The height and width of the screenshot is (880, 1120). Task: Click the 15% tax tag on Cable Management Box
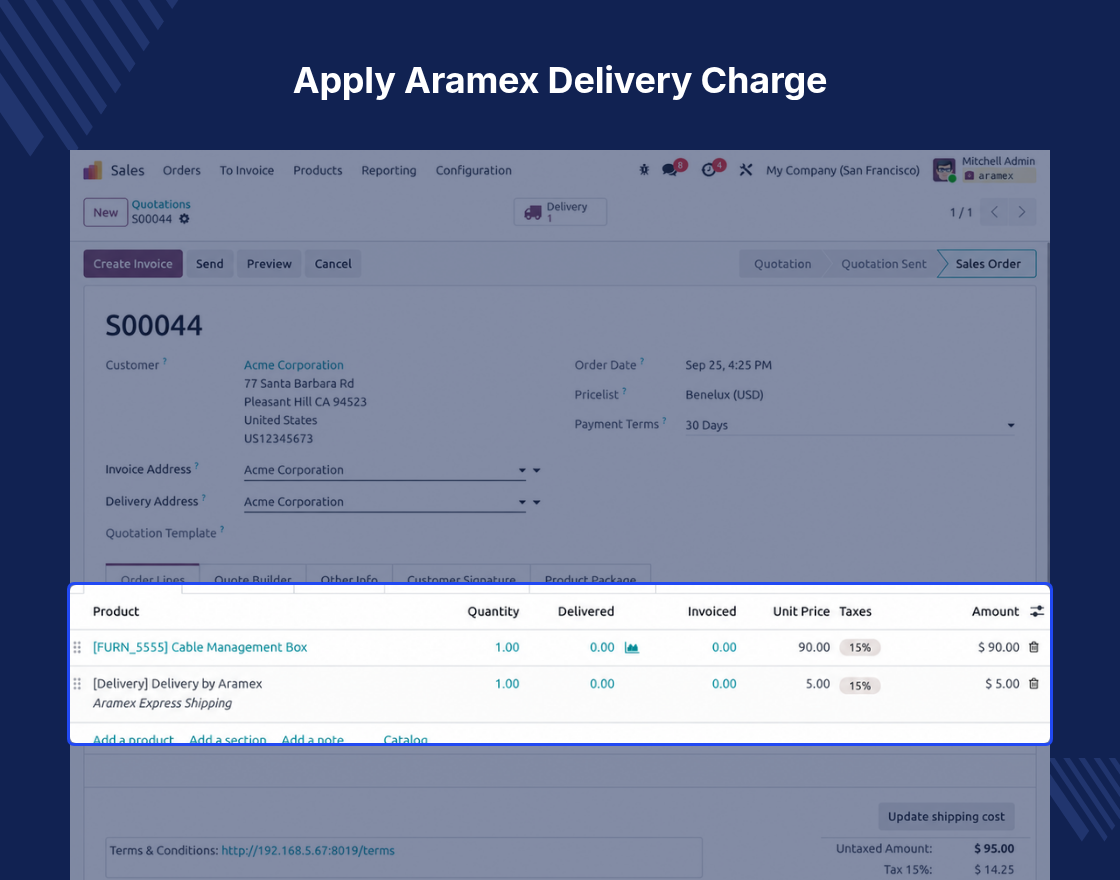(x=860, y=648)
